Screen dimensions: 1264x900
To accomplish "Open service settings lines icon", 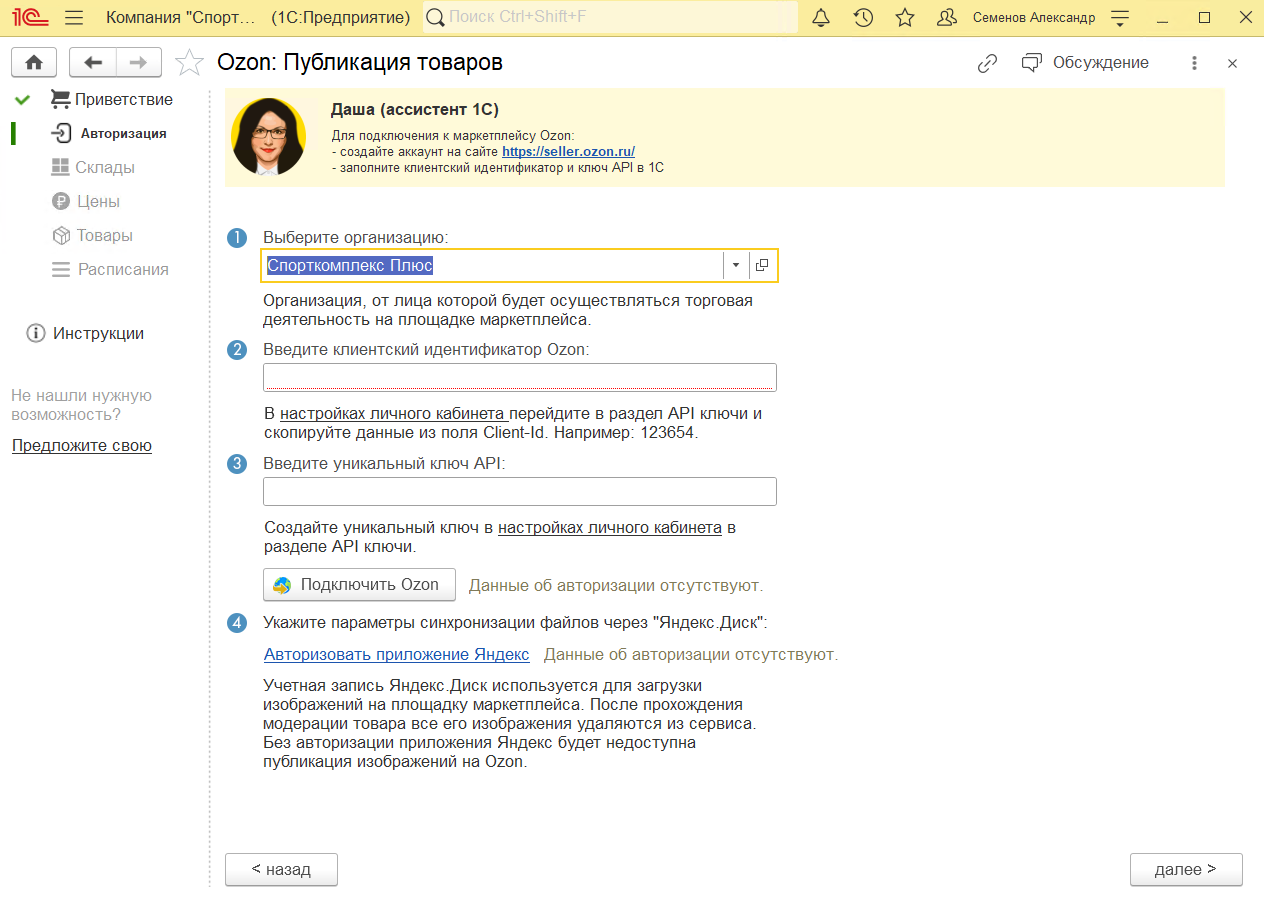I will point(1120,18).
